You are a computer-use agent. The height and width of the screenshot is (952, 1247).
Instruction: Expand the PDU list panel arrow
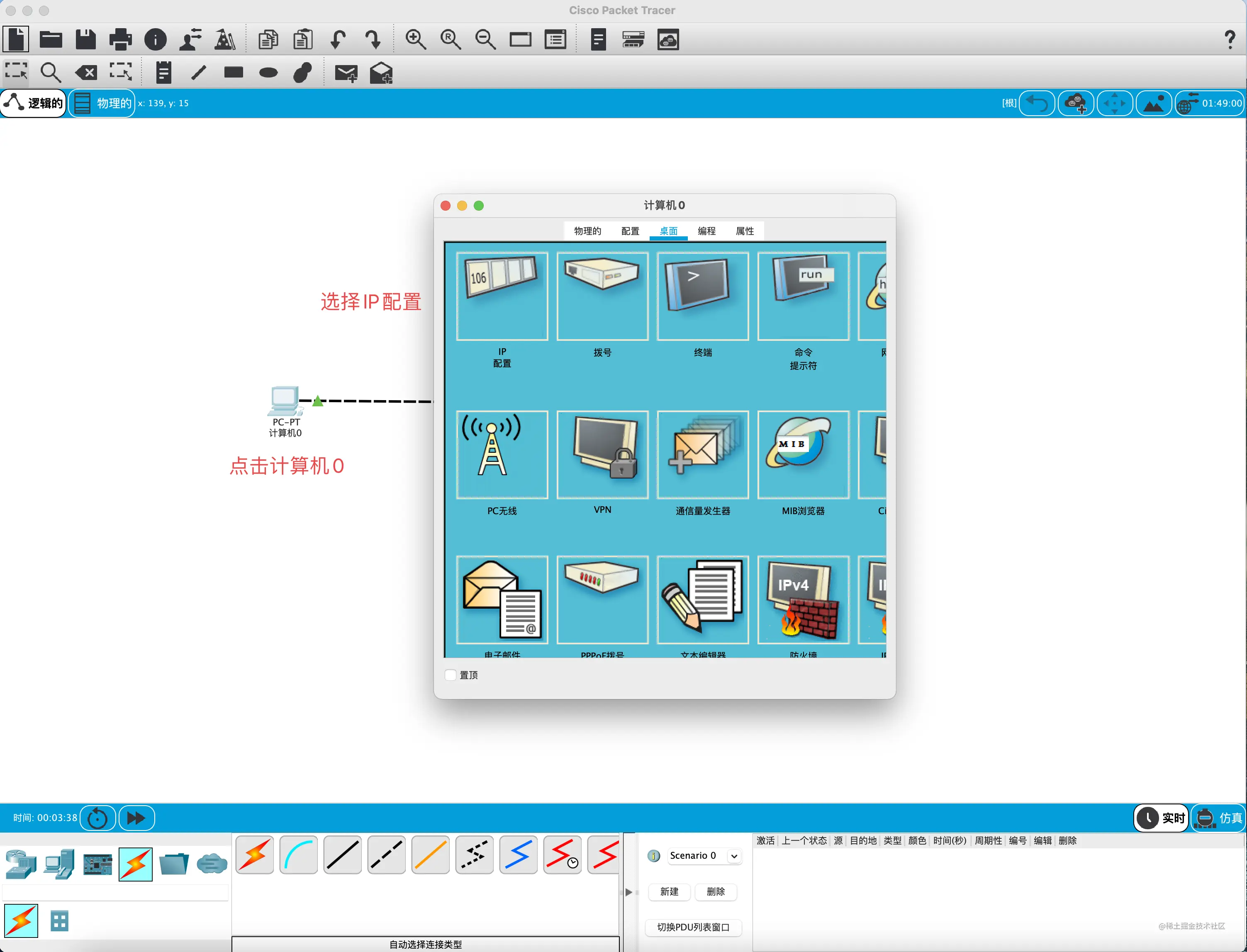628,892
